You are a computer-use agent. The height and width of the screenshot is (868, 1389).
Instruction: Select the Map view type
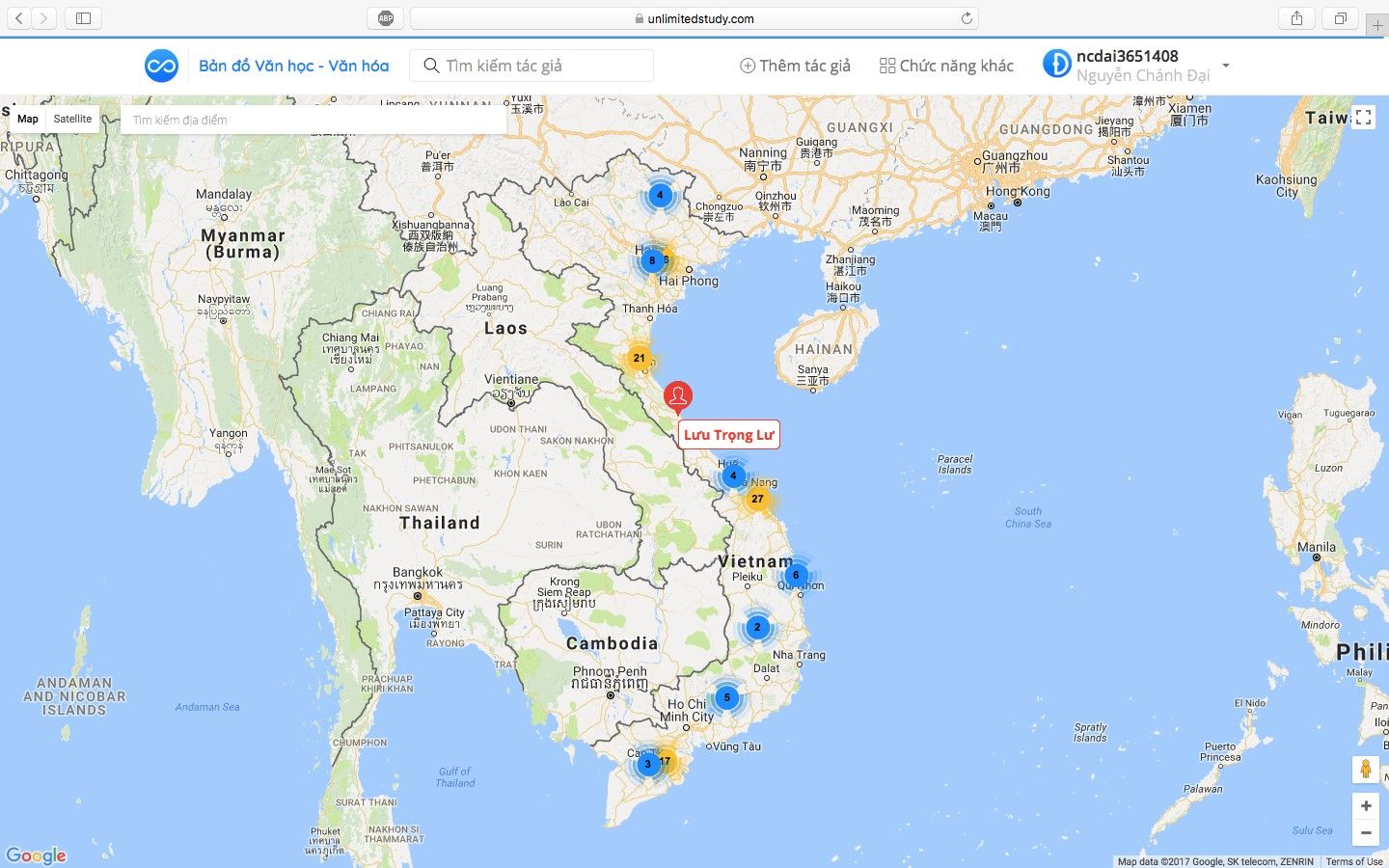click(x=28, y=119)
